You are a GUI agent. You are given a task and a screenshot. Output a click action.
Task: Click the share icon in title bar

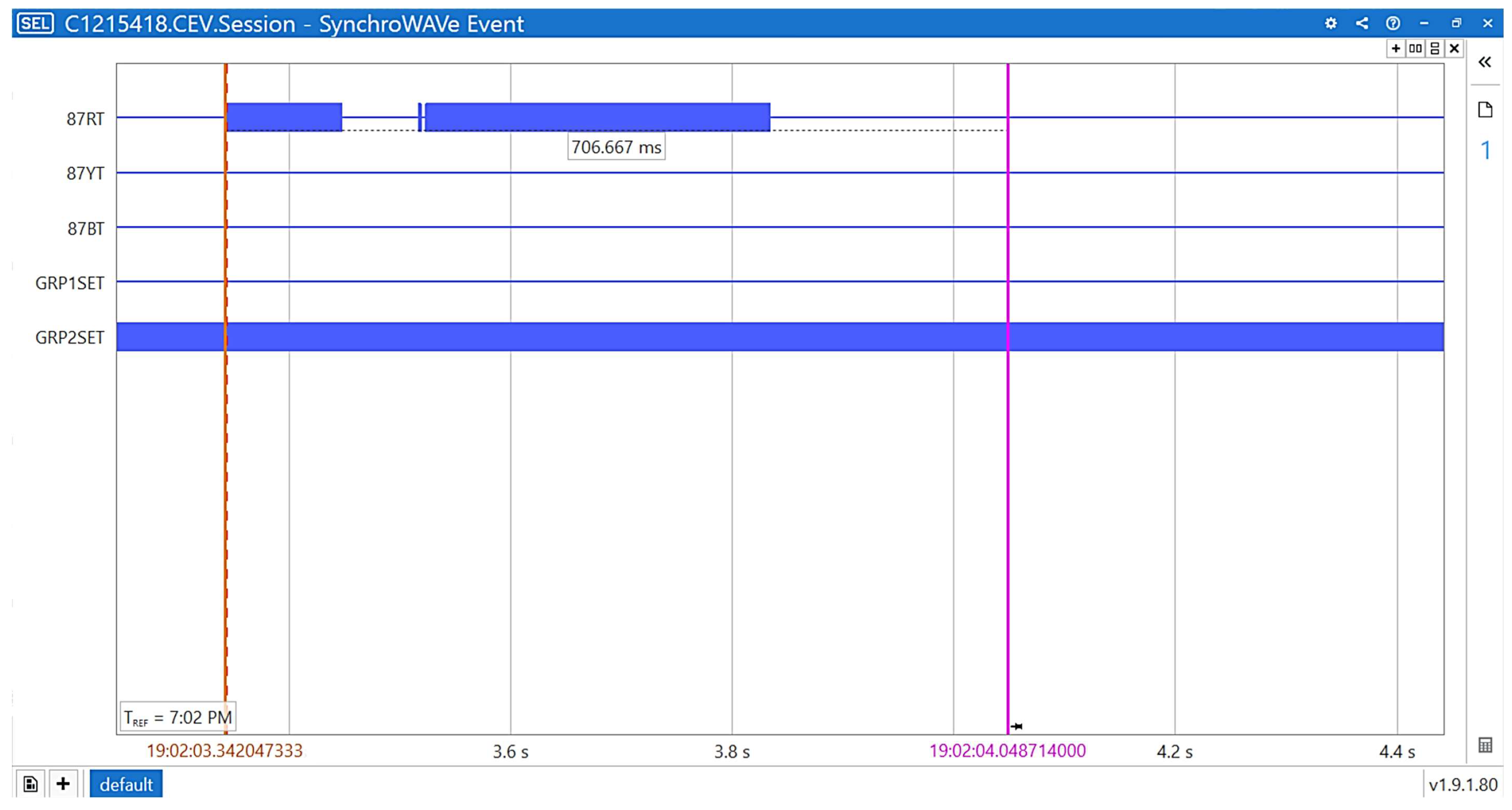(1362, 23)
